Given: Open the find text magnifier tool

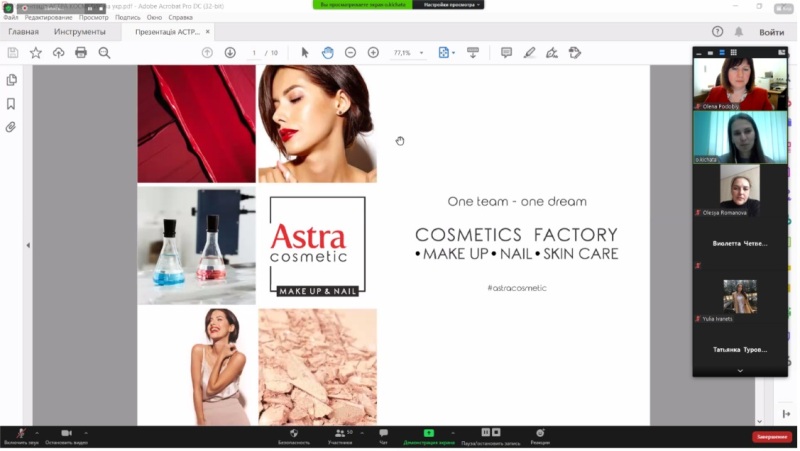Looking at the screenshot, I should (104, 53).
